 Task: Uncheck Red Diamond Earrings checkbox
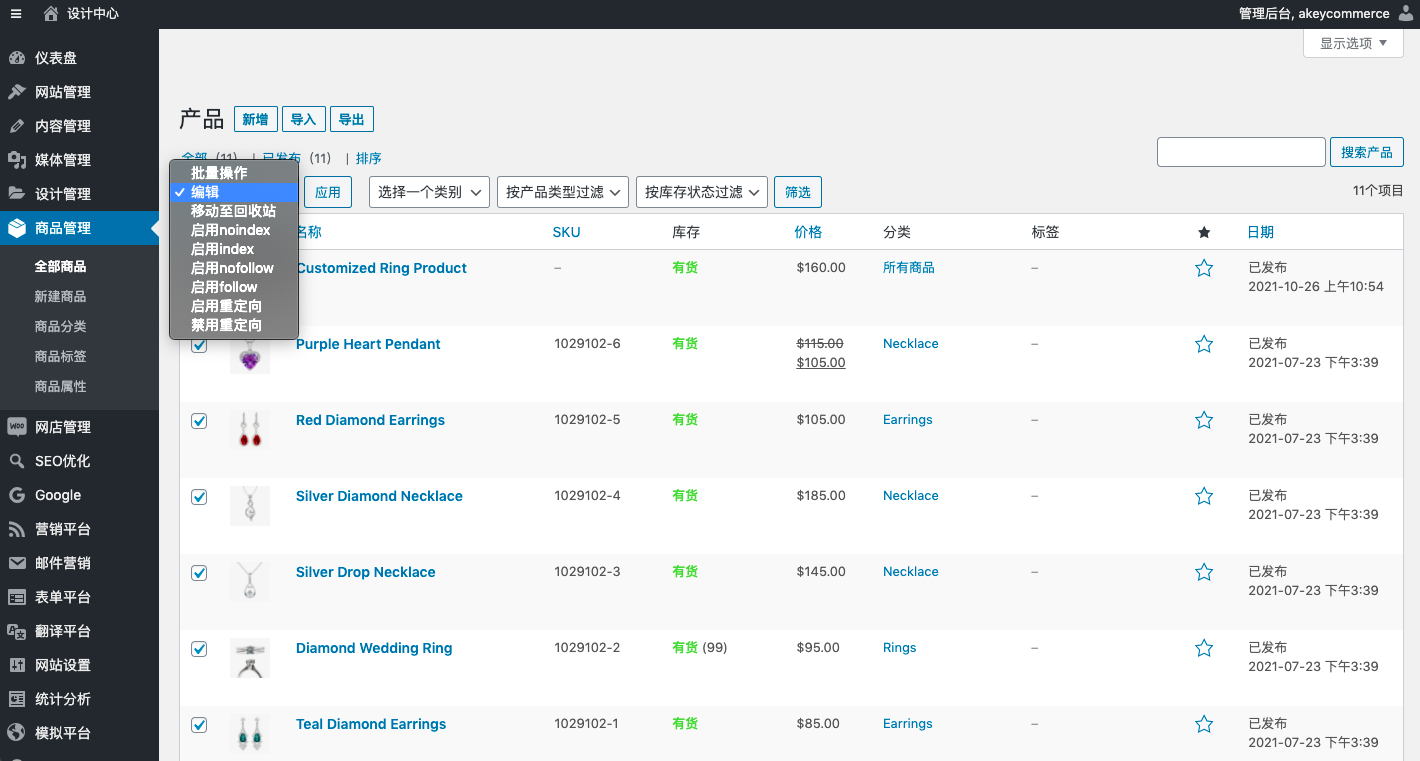tap(199, 421)
